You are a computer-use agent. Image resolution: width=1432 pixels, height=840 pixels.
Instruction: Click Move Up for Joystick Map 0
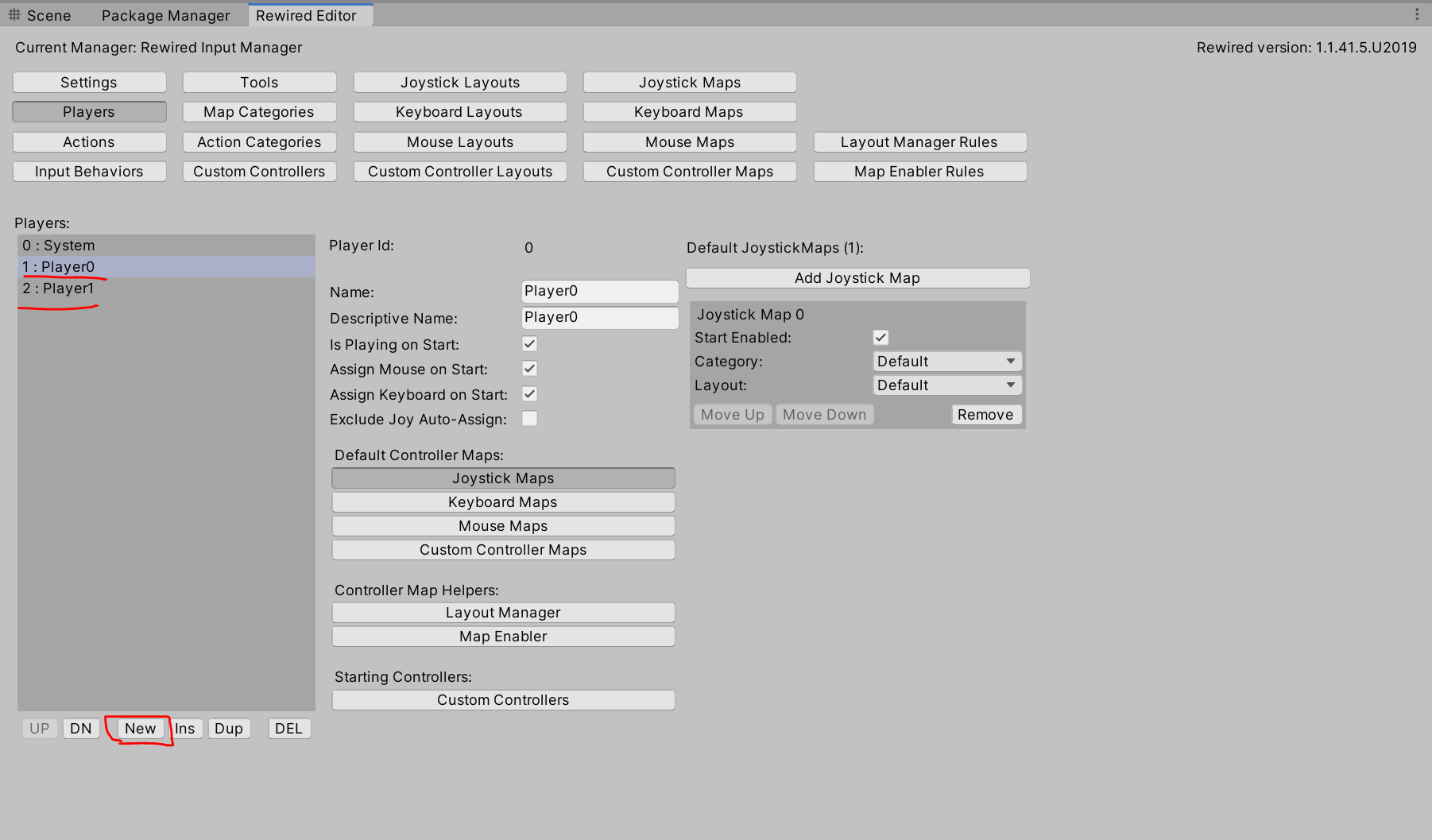[x=733, y=415]
